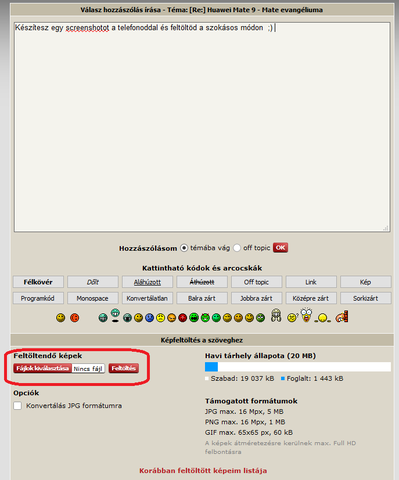
Task: Insert the teal grinning emoticon with teeth
Action: (103, 318)
